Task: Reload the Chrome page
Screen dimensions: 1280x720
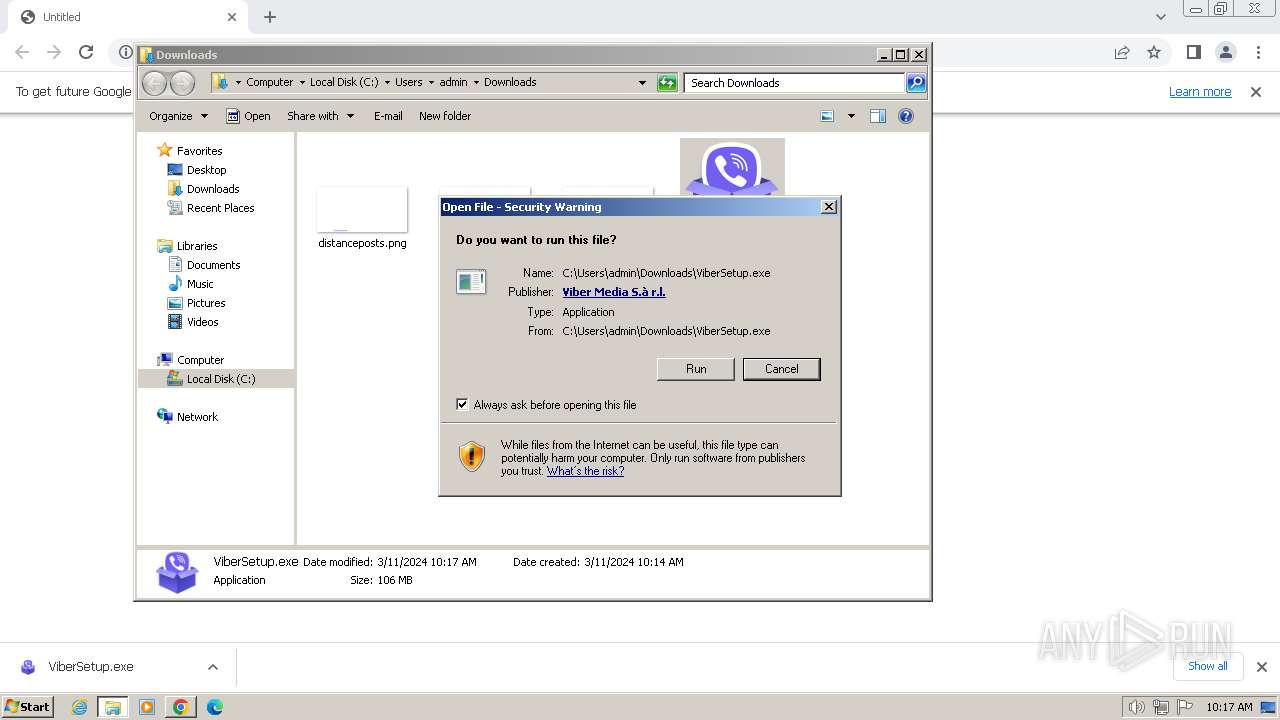Action: point(86,52)
